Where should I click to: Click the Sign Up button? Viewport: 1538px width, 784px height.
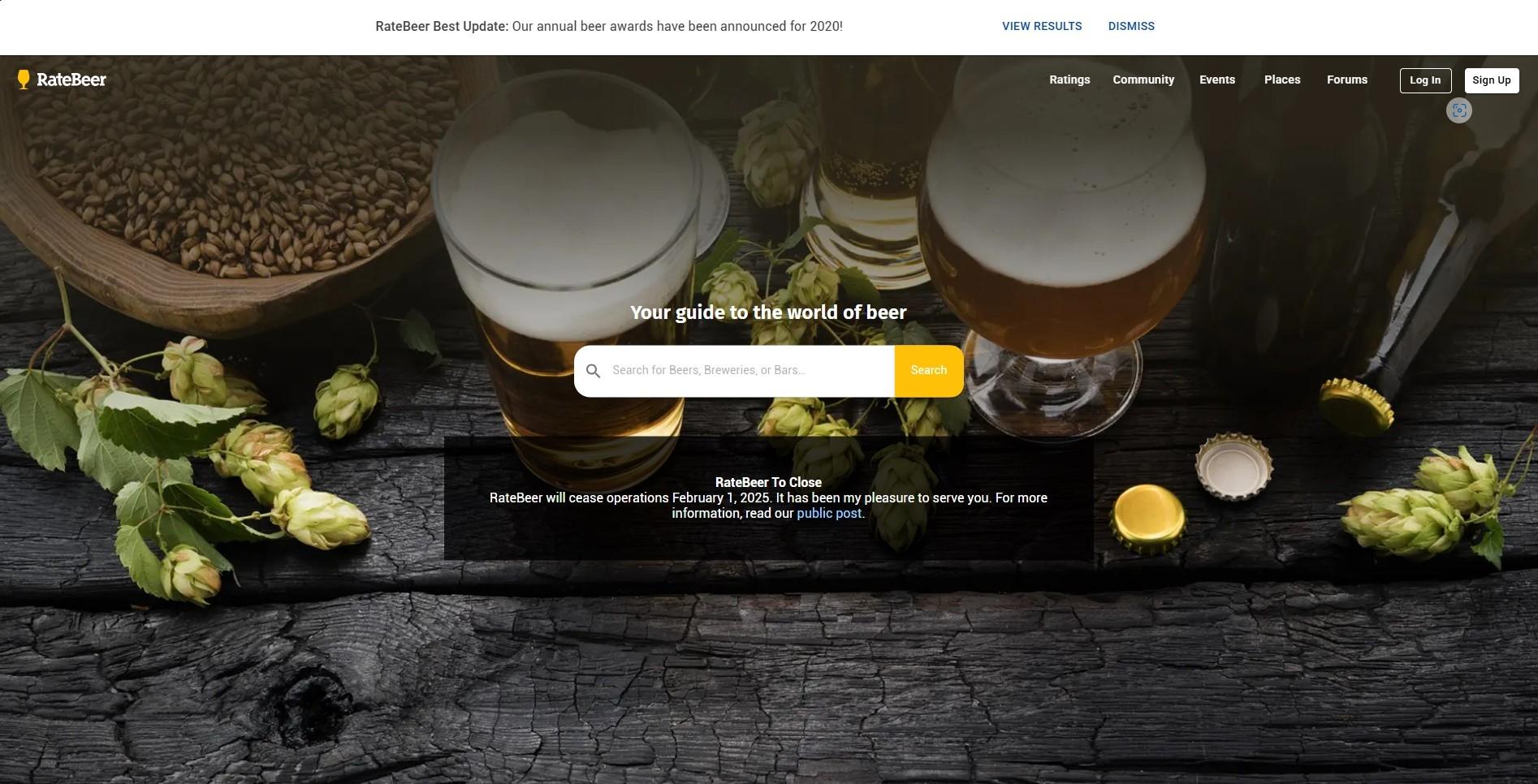1492,80
